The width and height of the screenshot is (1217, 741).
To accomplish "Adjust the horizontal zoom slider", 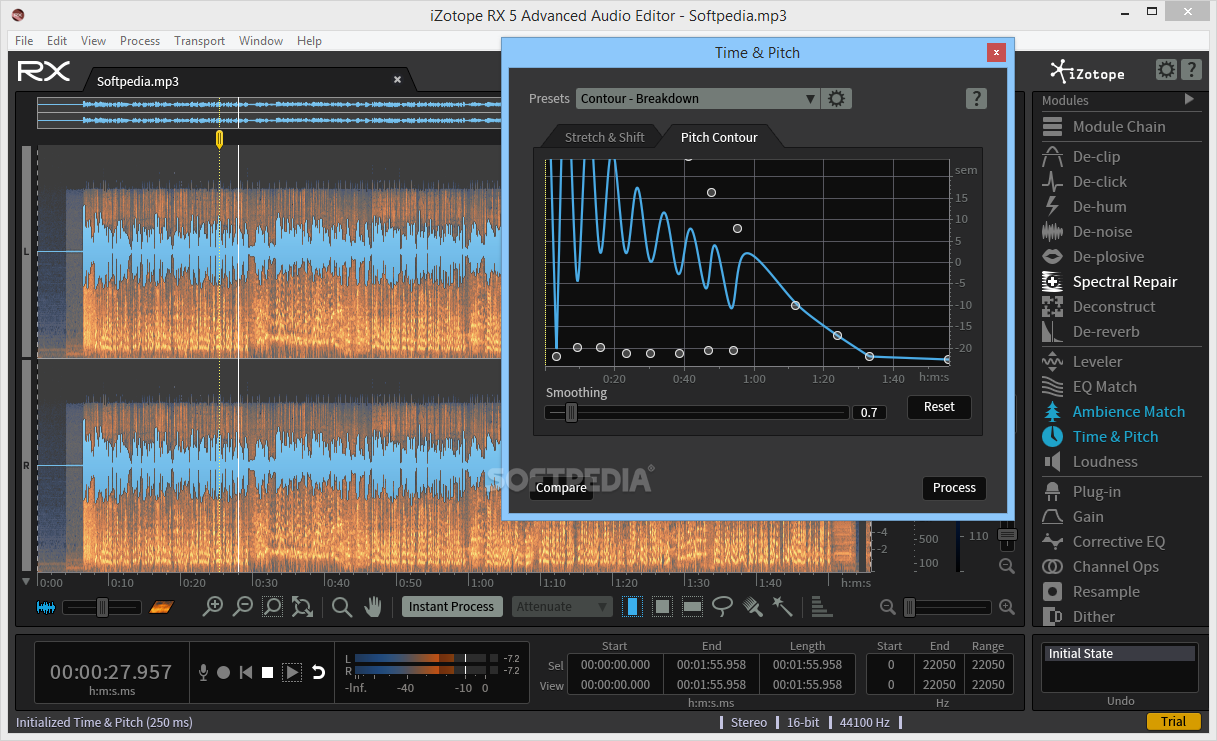I will (946, 607).
